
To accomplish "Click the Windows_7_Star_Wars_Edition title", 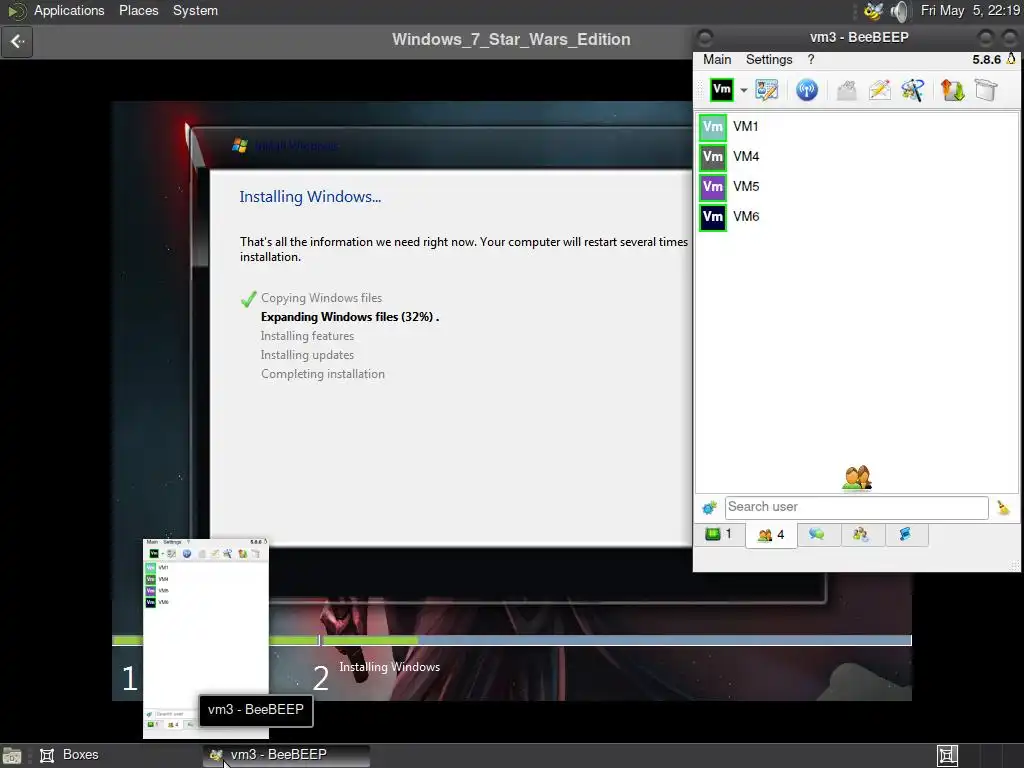I will point(511,39).
